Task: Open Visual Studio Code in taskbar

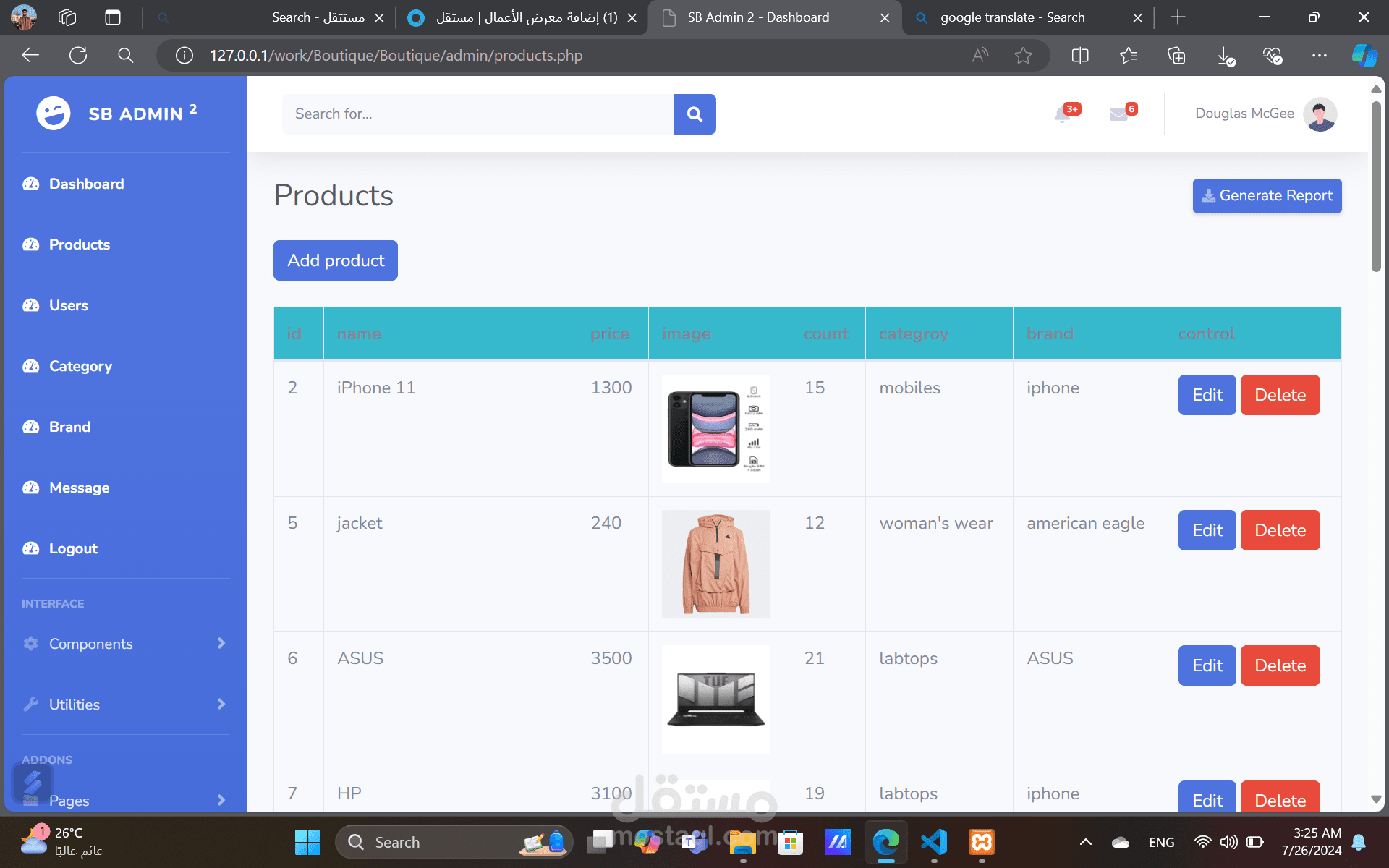Action: [934, 842]
